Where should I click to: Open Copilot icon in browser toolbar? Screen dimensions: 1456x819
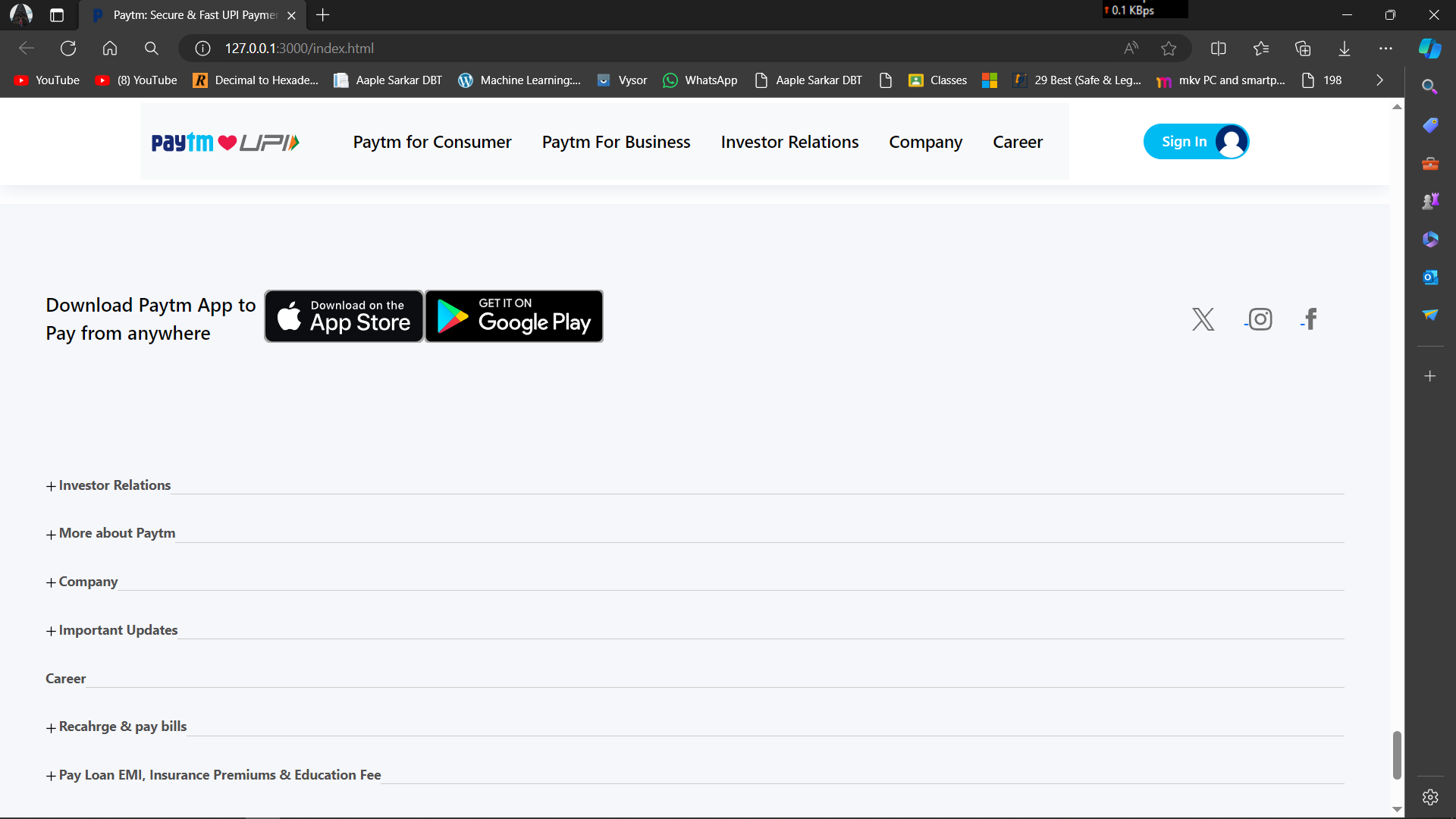(1429, 49)
